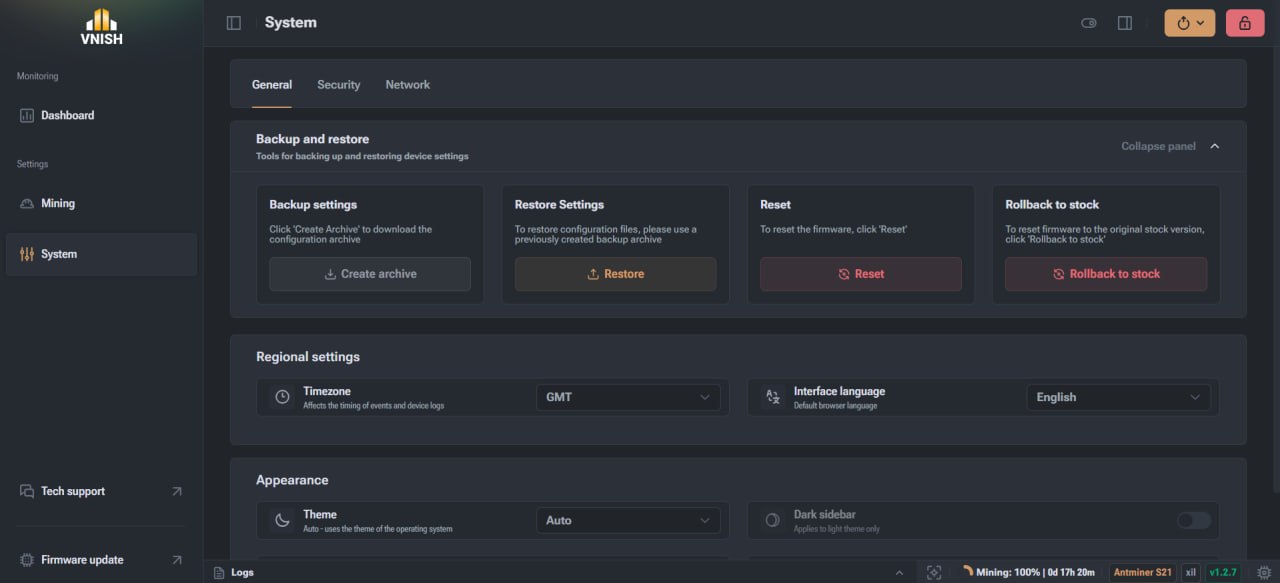Select System in the sidebar
The width and height of the screenshot is (1280, 583).
(101, 255)
